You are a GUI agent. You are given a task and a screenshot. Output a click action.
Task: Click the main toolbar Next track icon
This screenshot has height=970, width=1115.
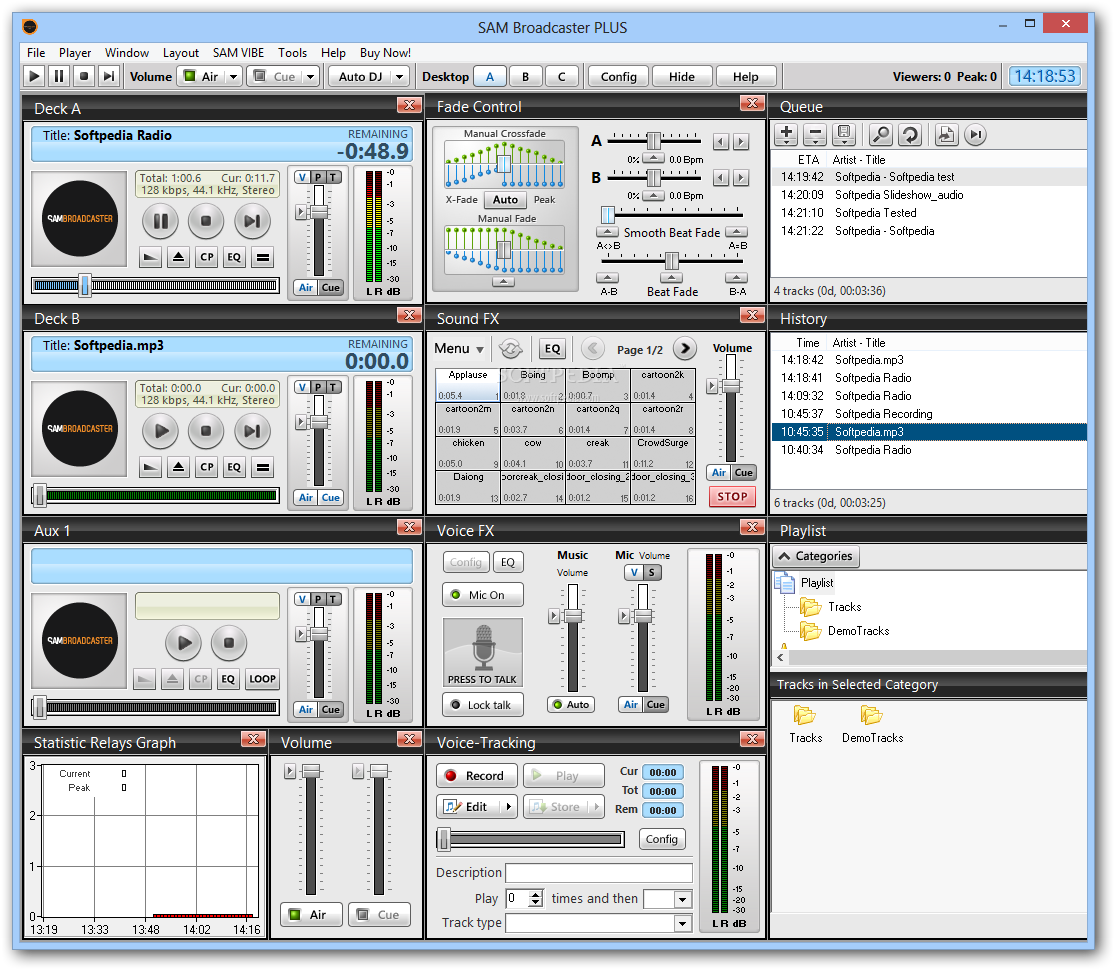point(109,76)
